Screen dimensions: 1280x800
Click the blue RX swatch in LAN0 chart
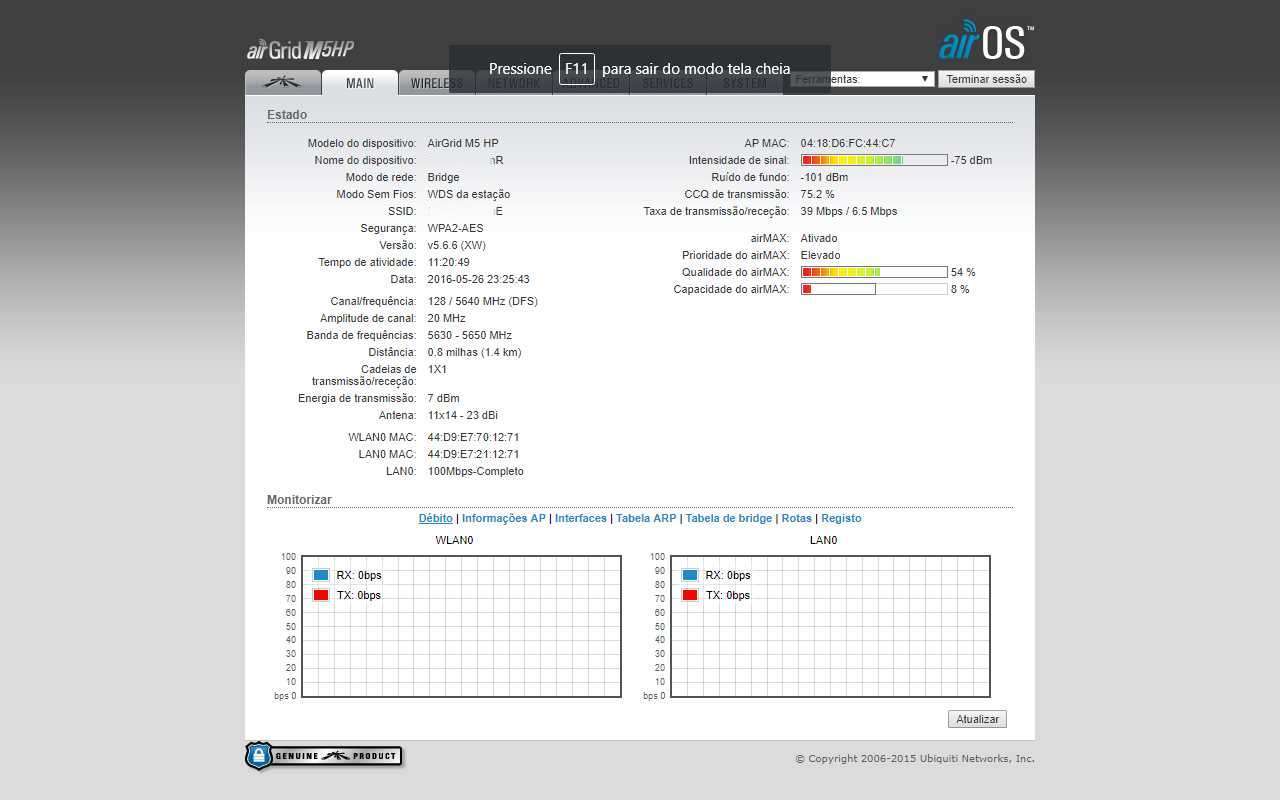[690, 575]
